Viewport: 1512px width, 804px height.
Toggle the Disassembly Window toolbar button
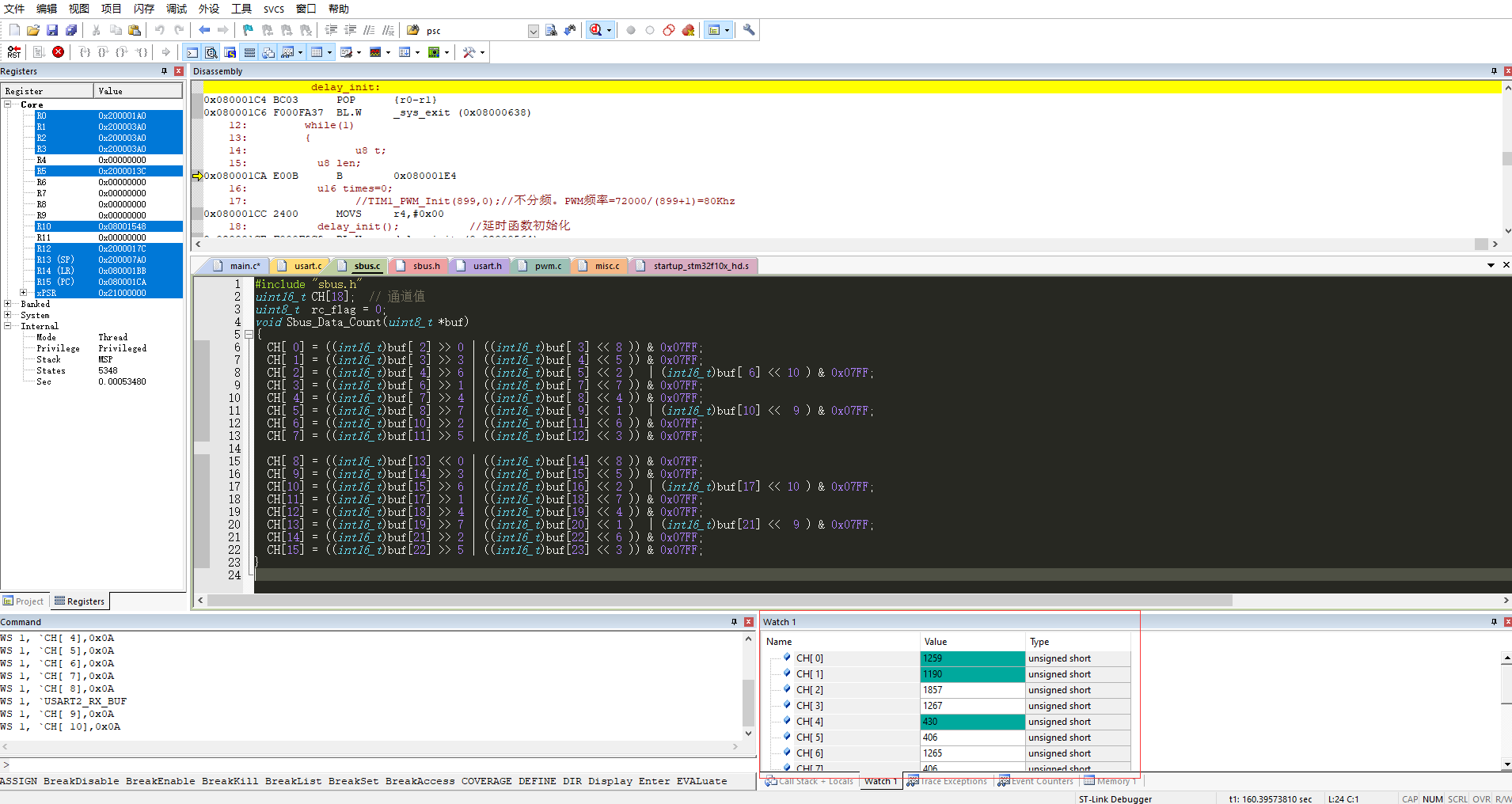[211, 52]
